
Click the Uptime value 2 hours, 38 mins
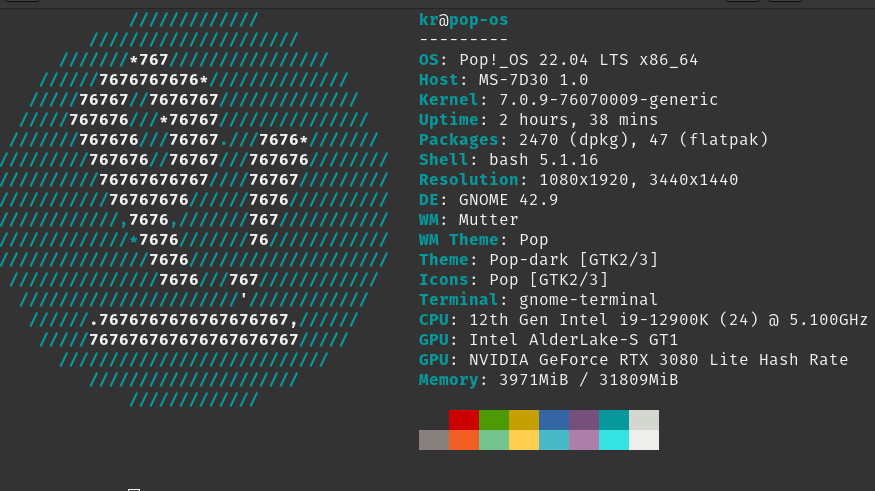click(x=579, y=120)
